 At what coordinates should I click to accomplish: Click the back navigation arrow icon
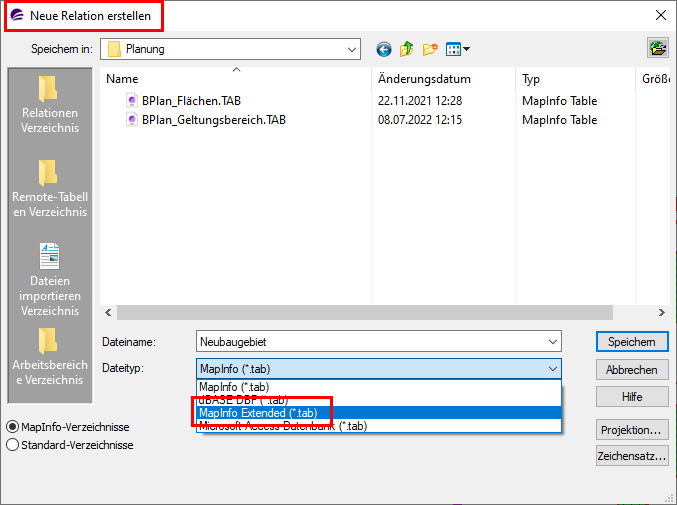click(384, 49)
